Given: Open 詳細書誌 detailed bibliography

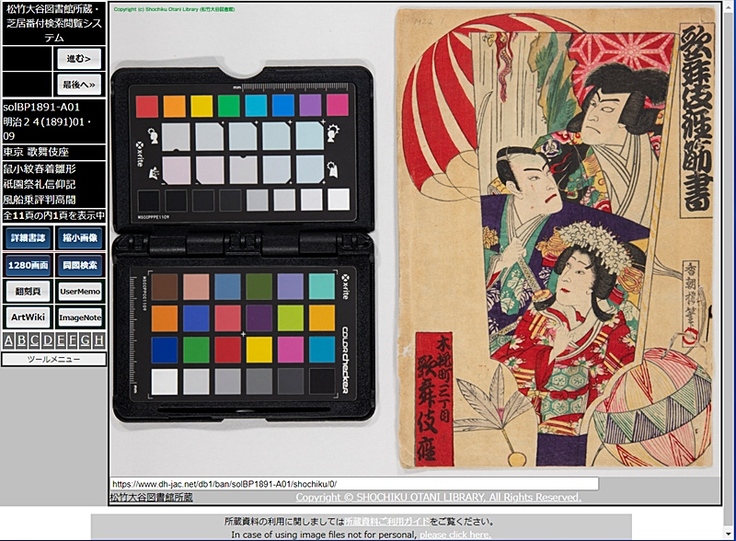Looking at the screenshot, I should [x=28, y=238].
